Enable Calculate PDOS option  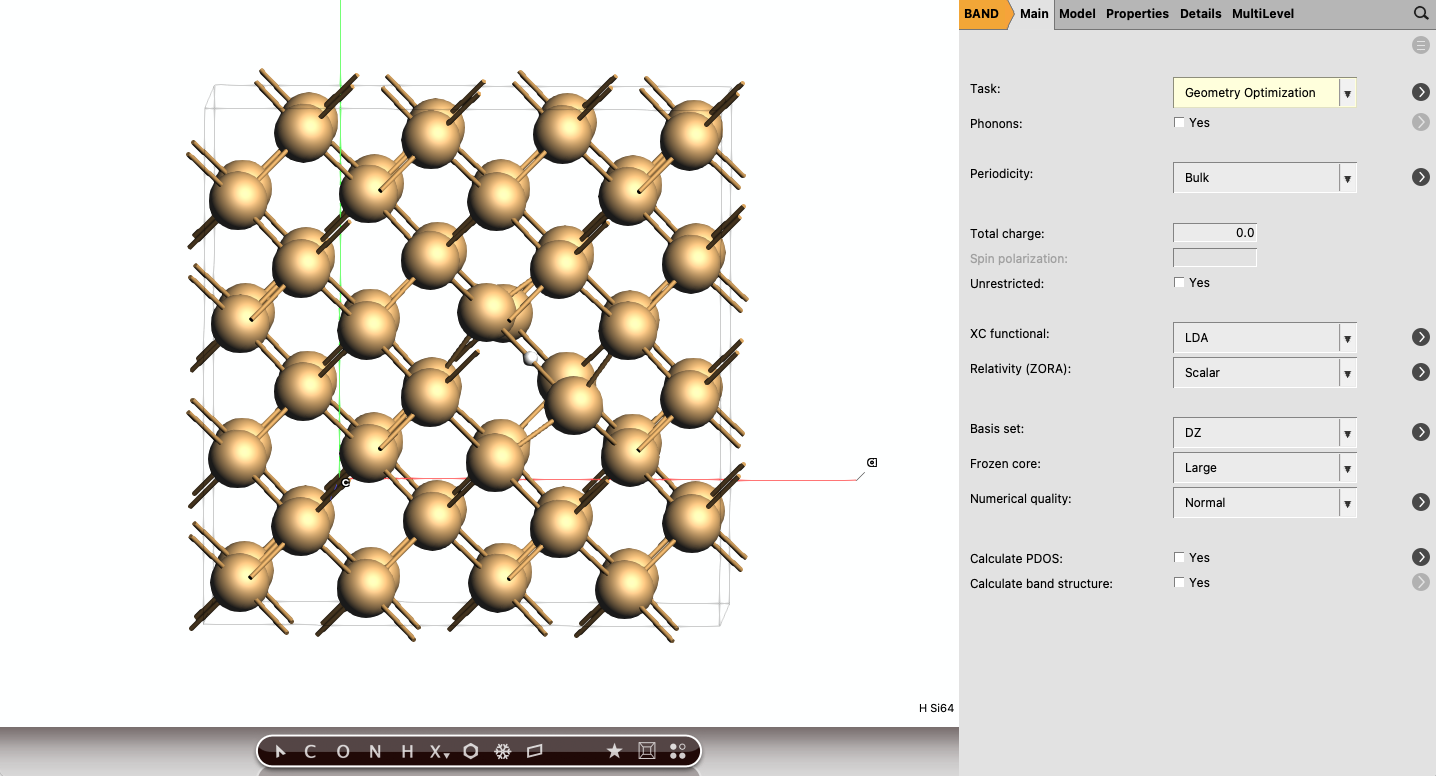(1179, 557)
